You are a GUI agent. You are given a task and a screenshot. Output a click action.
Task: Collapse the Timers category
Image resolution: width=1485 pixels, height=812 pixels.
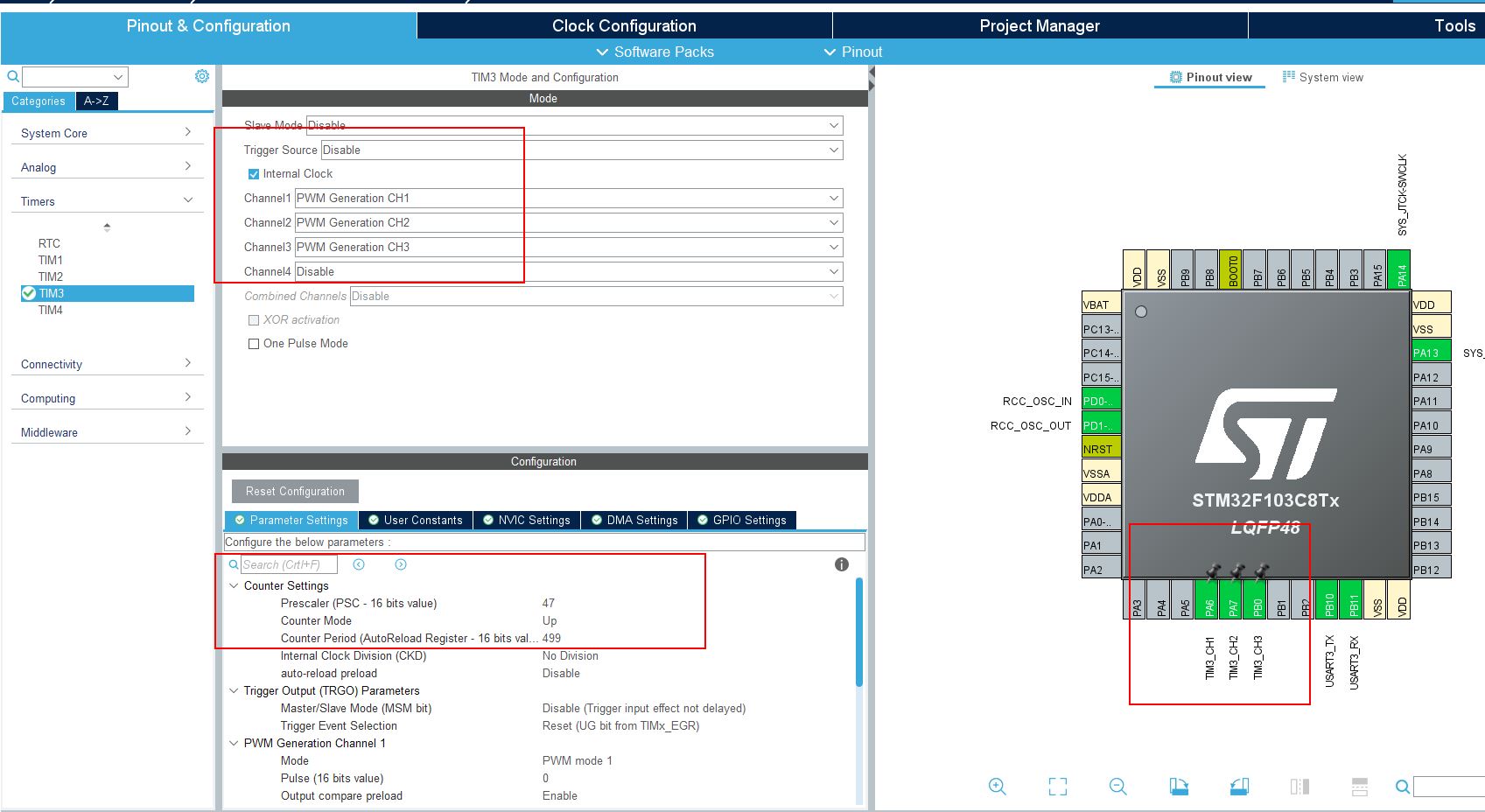[x=107, y=201]
